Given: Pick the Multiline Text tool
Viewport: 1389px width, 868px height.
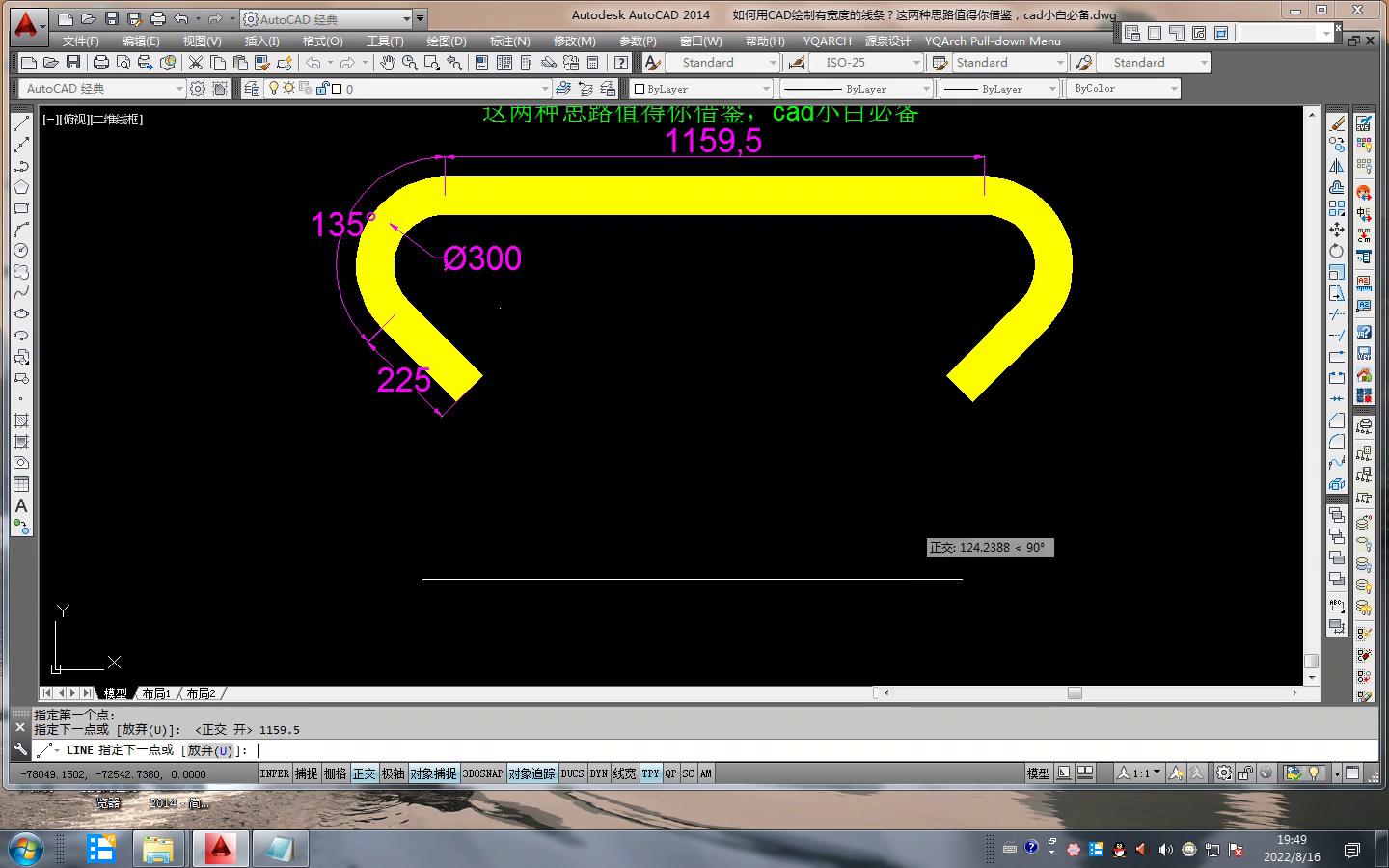Looking at the screenshot, I should (x=21, y=505).
